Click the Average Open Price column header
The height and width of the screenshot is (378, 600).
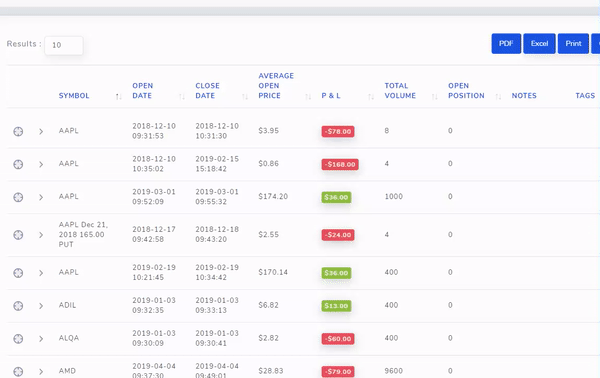click(x=276, y=86)
